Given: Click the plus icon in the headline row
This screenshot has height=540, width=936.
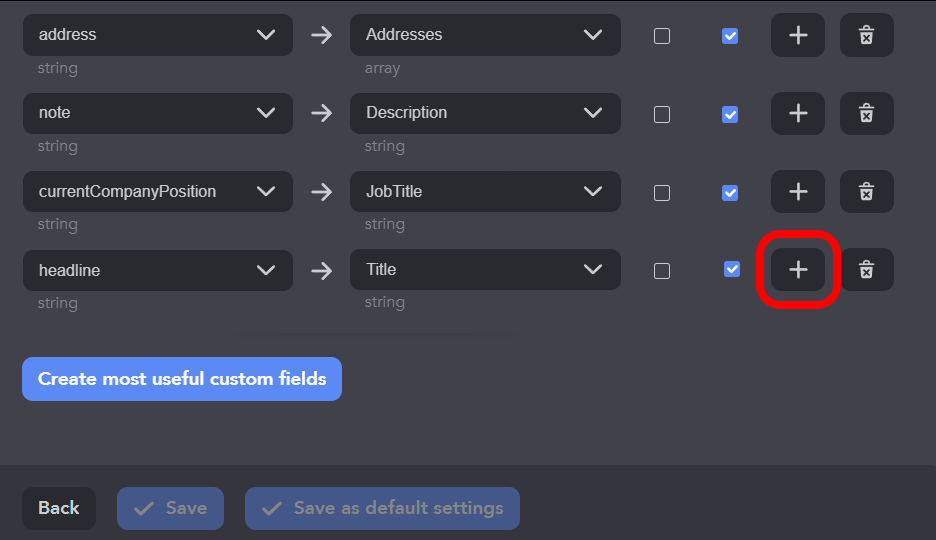Looking at the screenshot, I should tap(797, 269).
